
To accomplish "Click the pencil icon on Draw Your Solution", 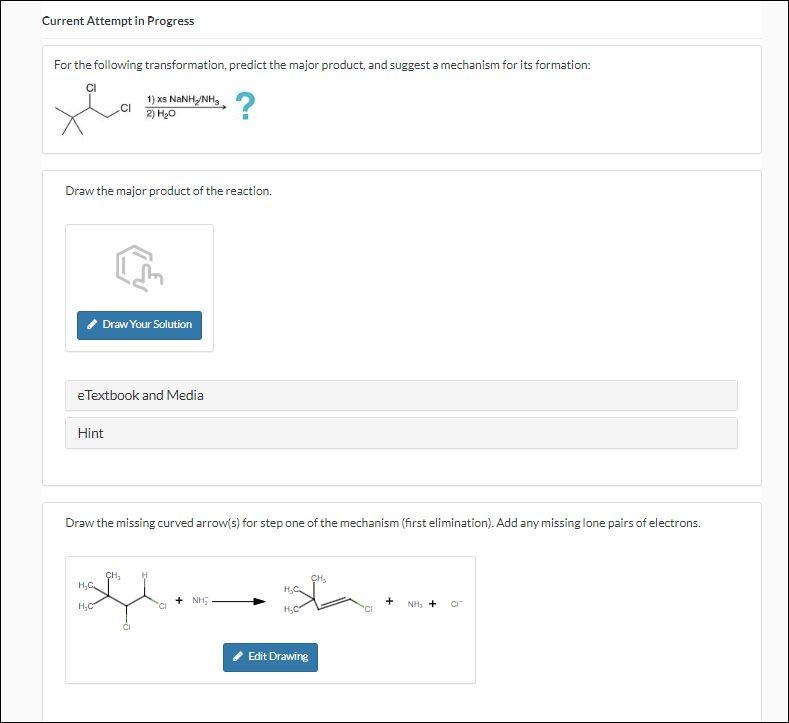I will click(92, 325).
